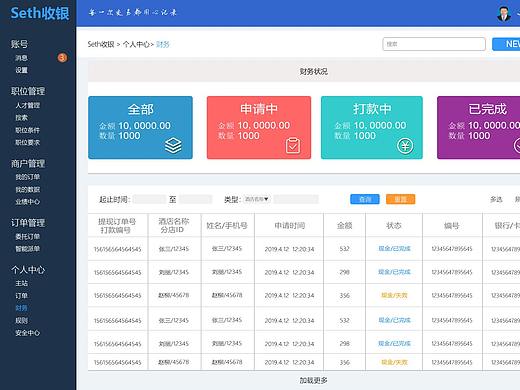Click the 订单管理 sidebar section heading
This screenshot has width=520, height=390.
(28, 223)
